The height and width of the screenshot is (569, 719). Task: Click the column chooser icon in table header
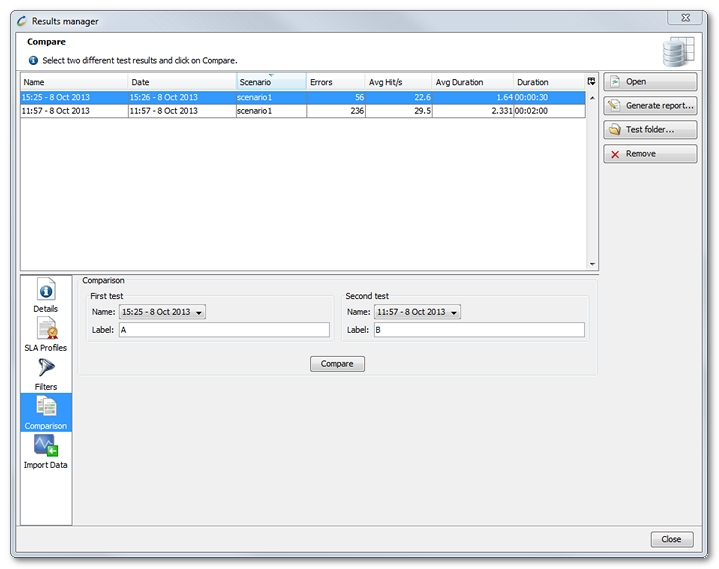(591, 81)
